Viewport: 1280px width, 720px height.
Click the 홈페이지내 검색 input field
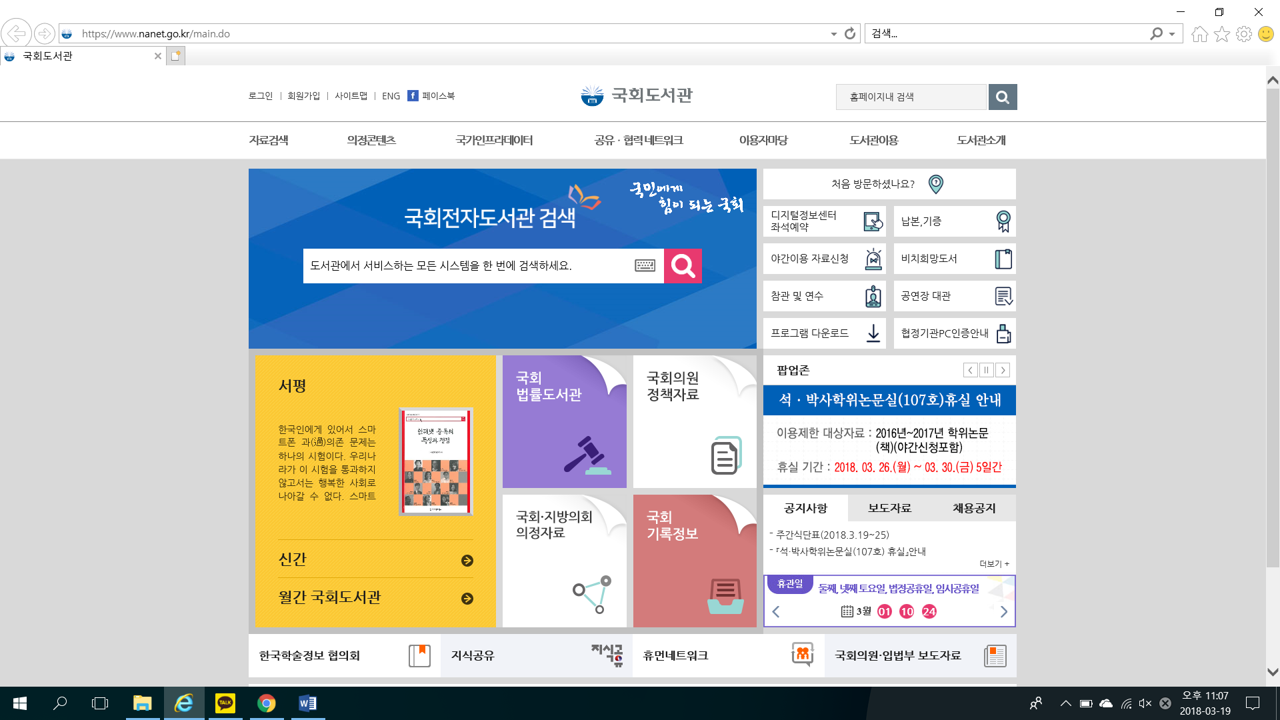(x=912, y=97)
